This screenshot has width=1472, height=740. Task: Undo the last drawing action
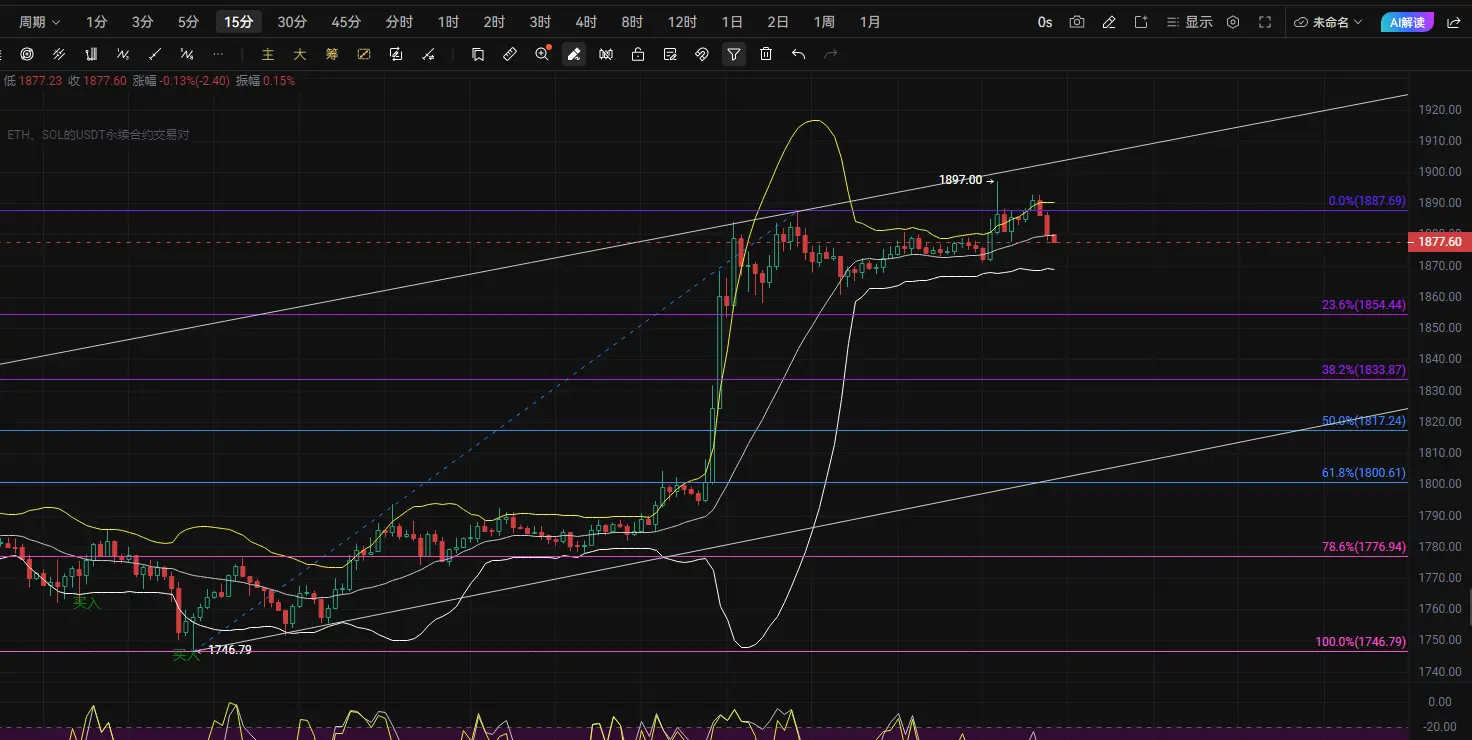pyautogui.click(x=798, y=54)
